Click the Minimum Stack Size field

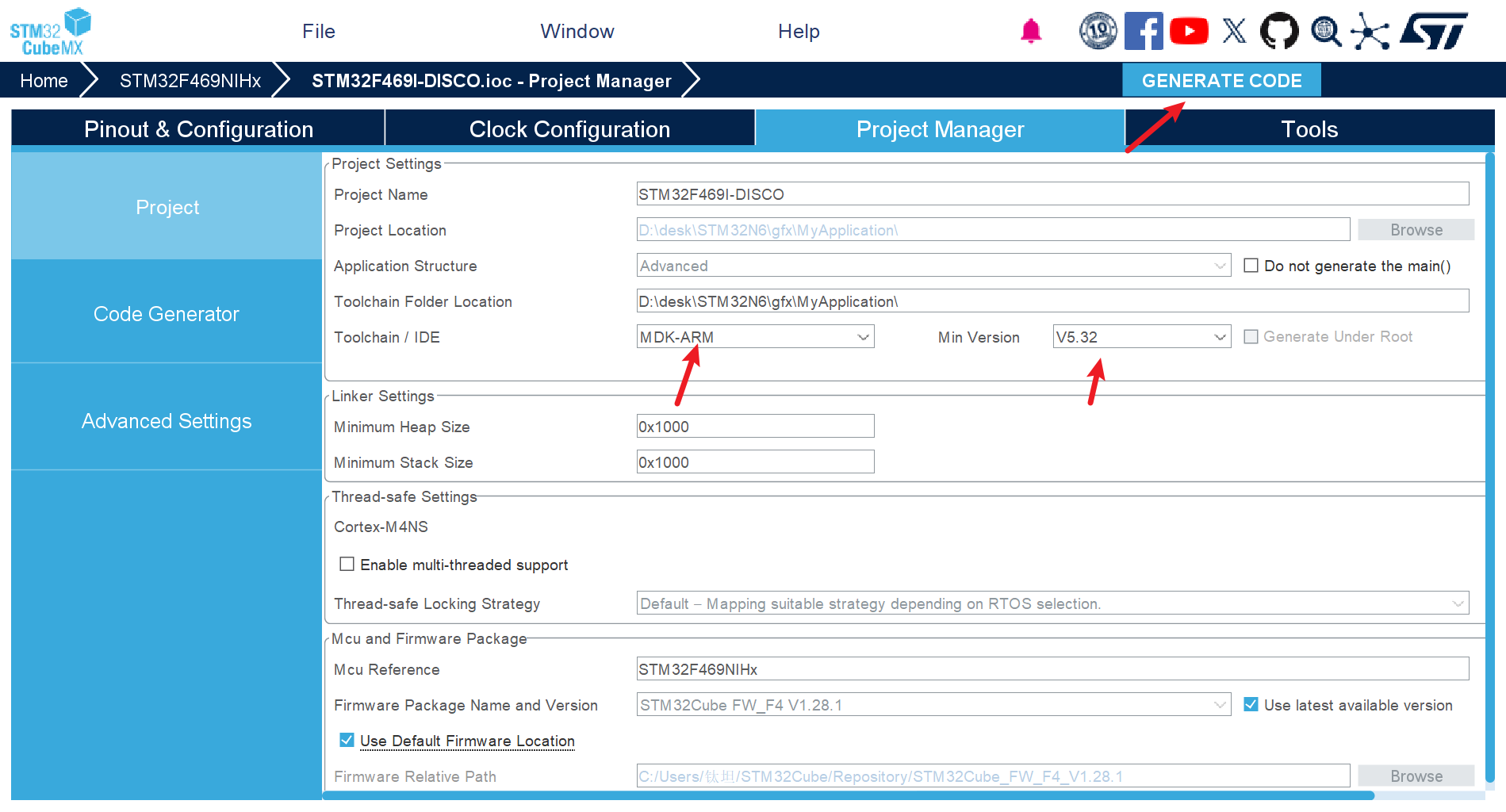pyautogui.click(x=755, y=462)
